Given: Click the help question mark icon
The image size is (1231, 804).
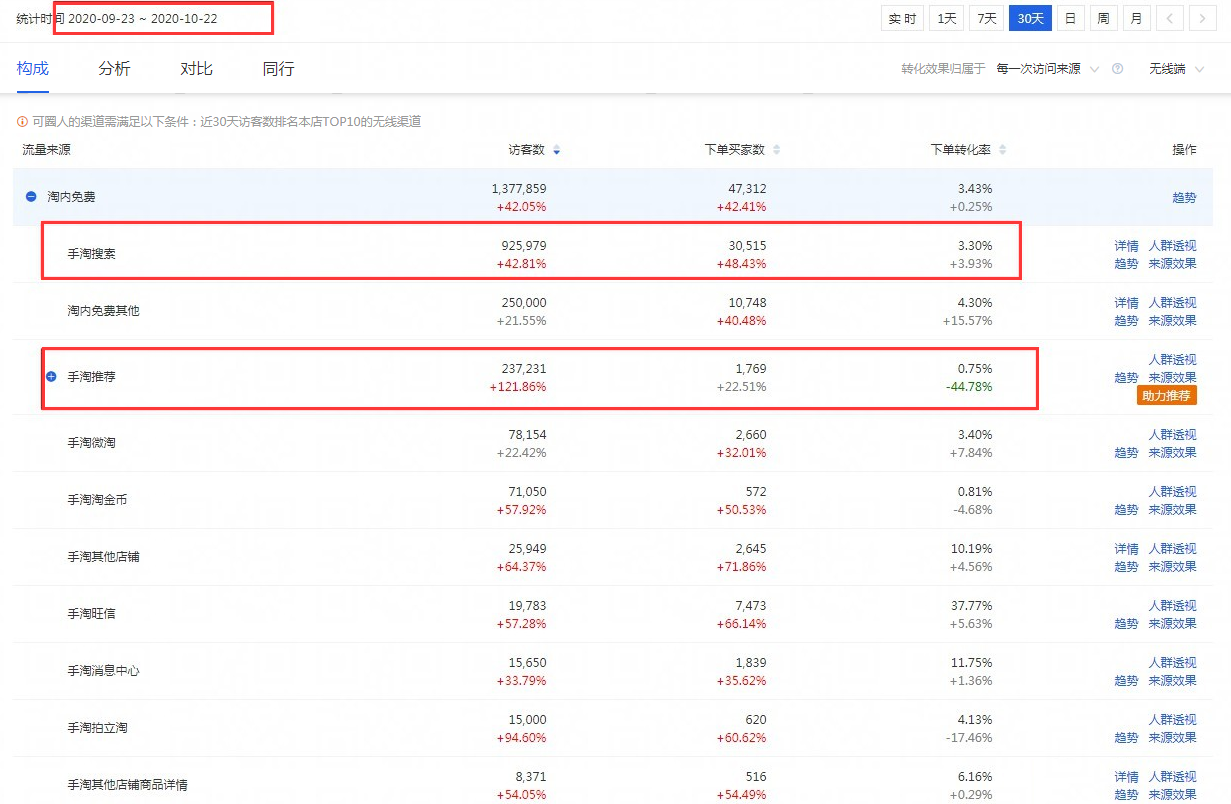Looking at the screenshot, I should click(x=1117, y=69).
